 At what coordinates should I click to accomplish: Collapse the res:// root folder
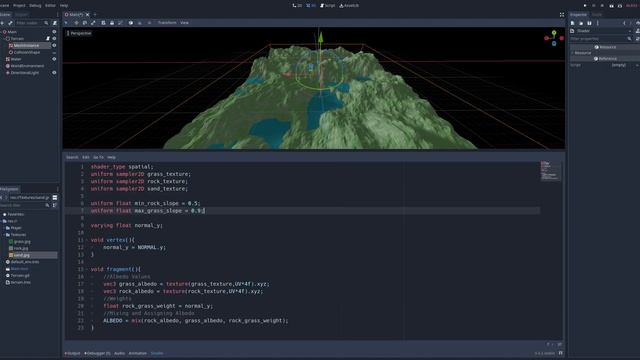1,221
